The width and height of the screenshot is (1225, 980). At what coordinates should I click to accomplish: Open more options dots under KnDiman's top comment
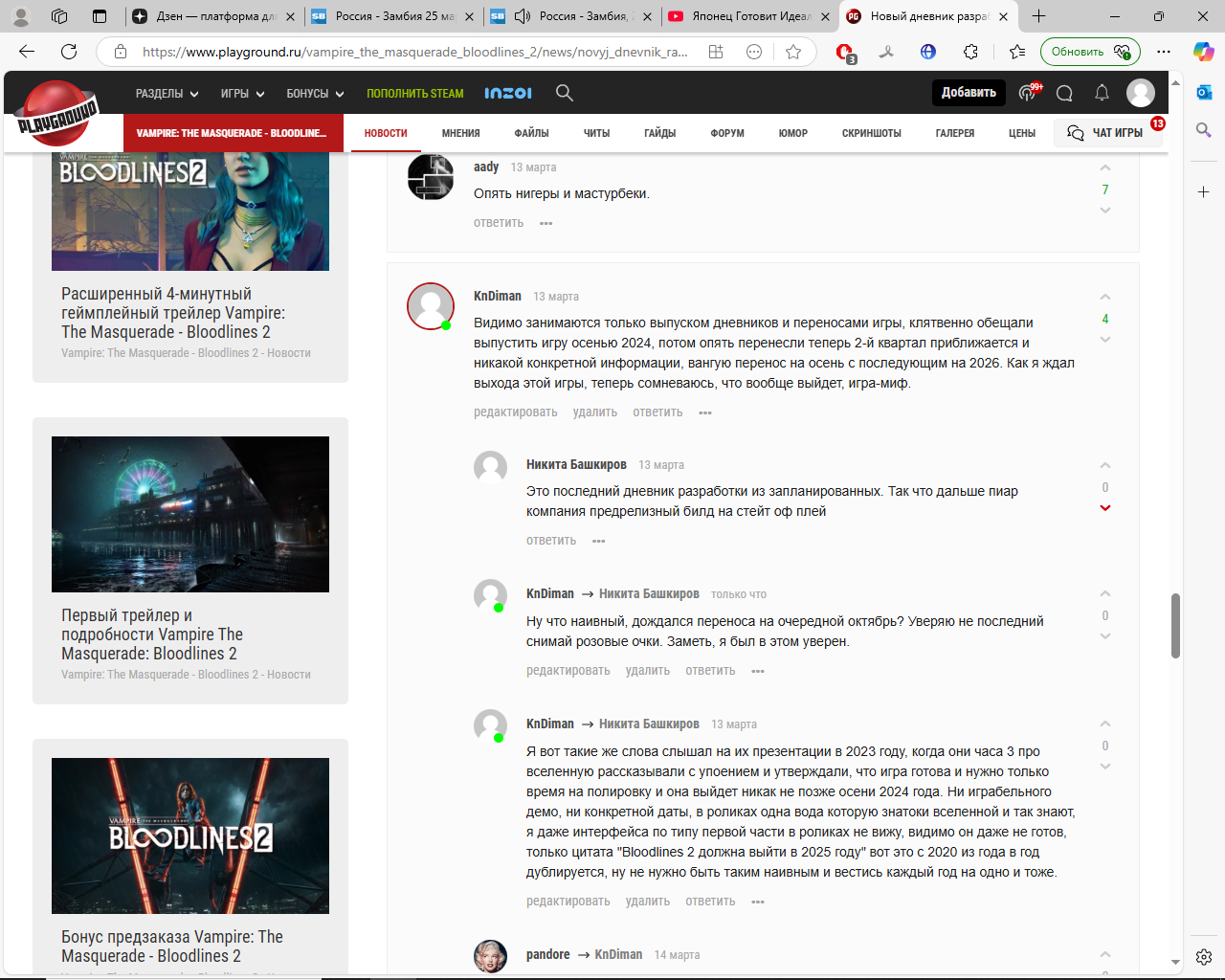705,412
